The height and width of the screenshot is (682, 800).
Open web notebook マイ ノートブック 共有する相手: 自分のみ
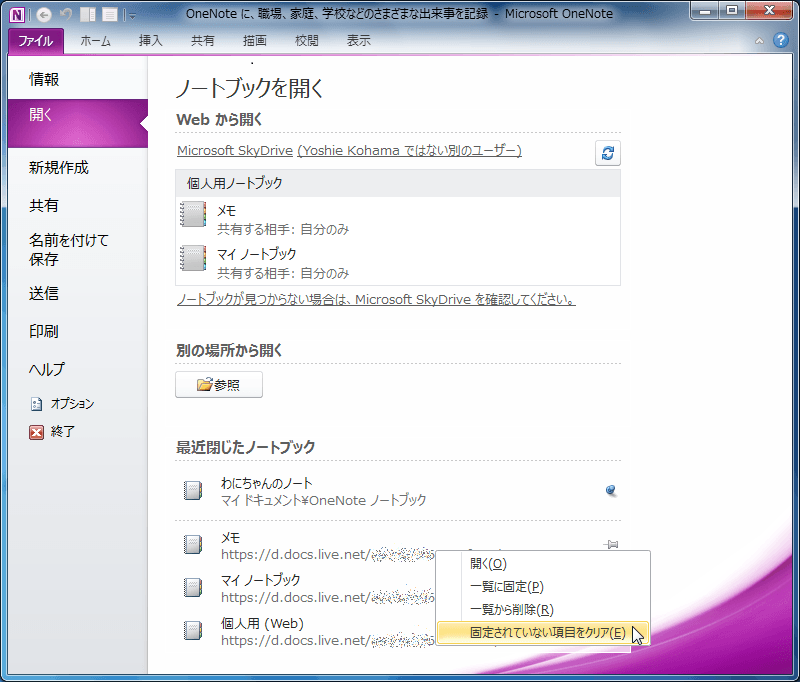pyautogui.click(x=398, y=263)
